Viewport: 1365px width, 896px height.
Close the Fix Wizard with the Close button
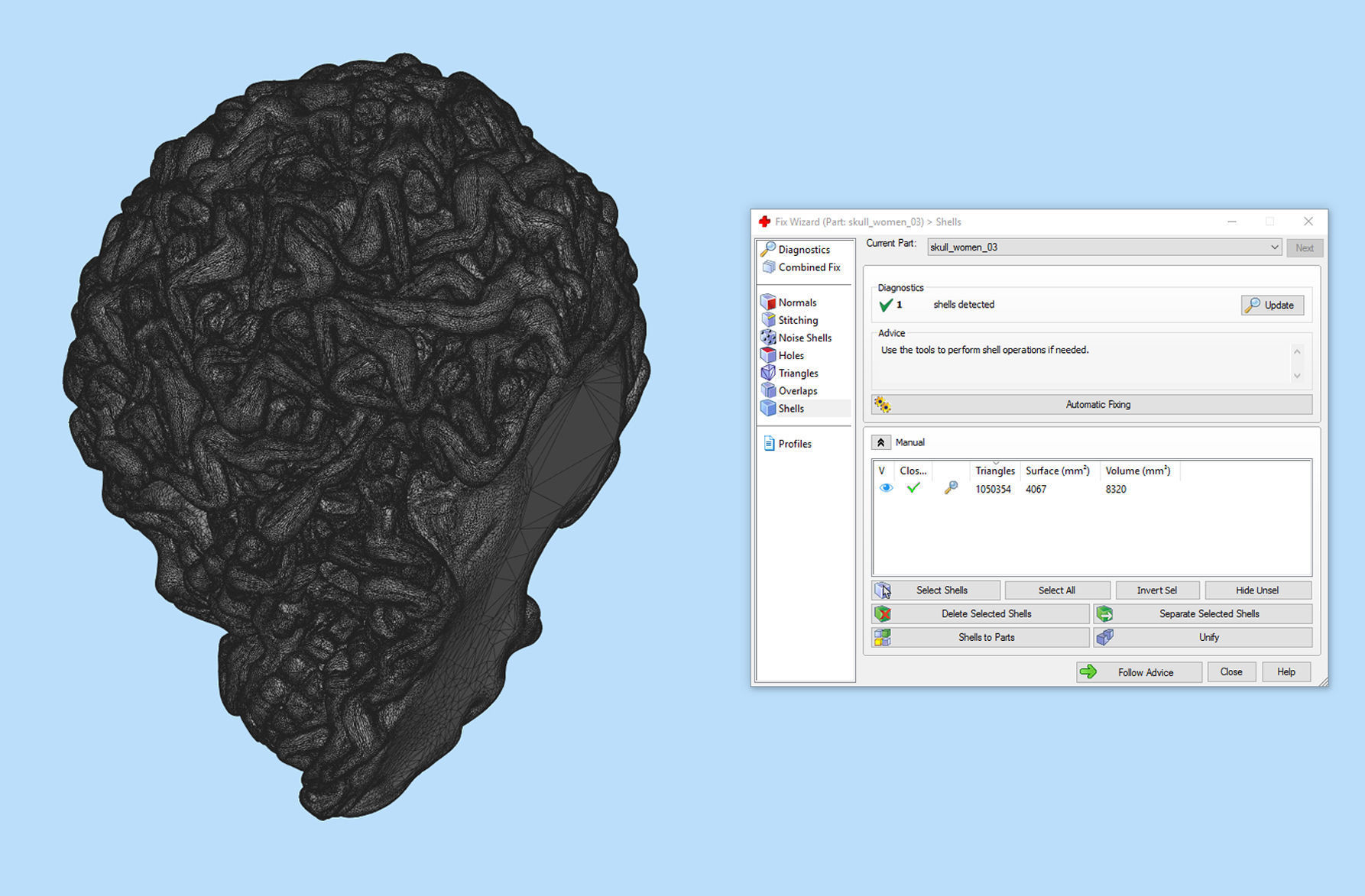coord(1231,672)
